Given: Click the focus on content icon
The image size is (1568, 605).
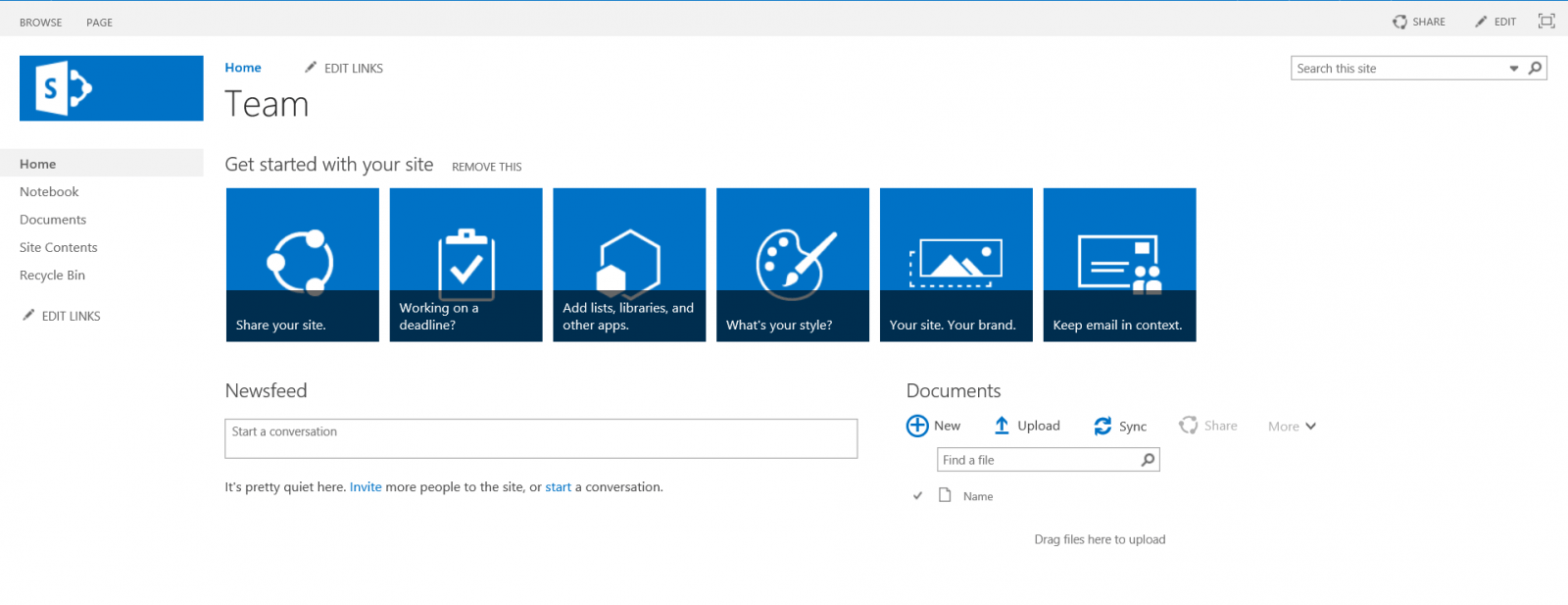Looking at the screenshot, I should click(1546, 21).
